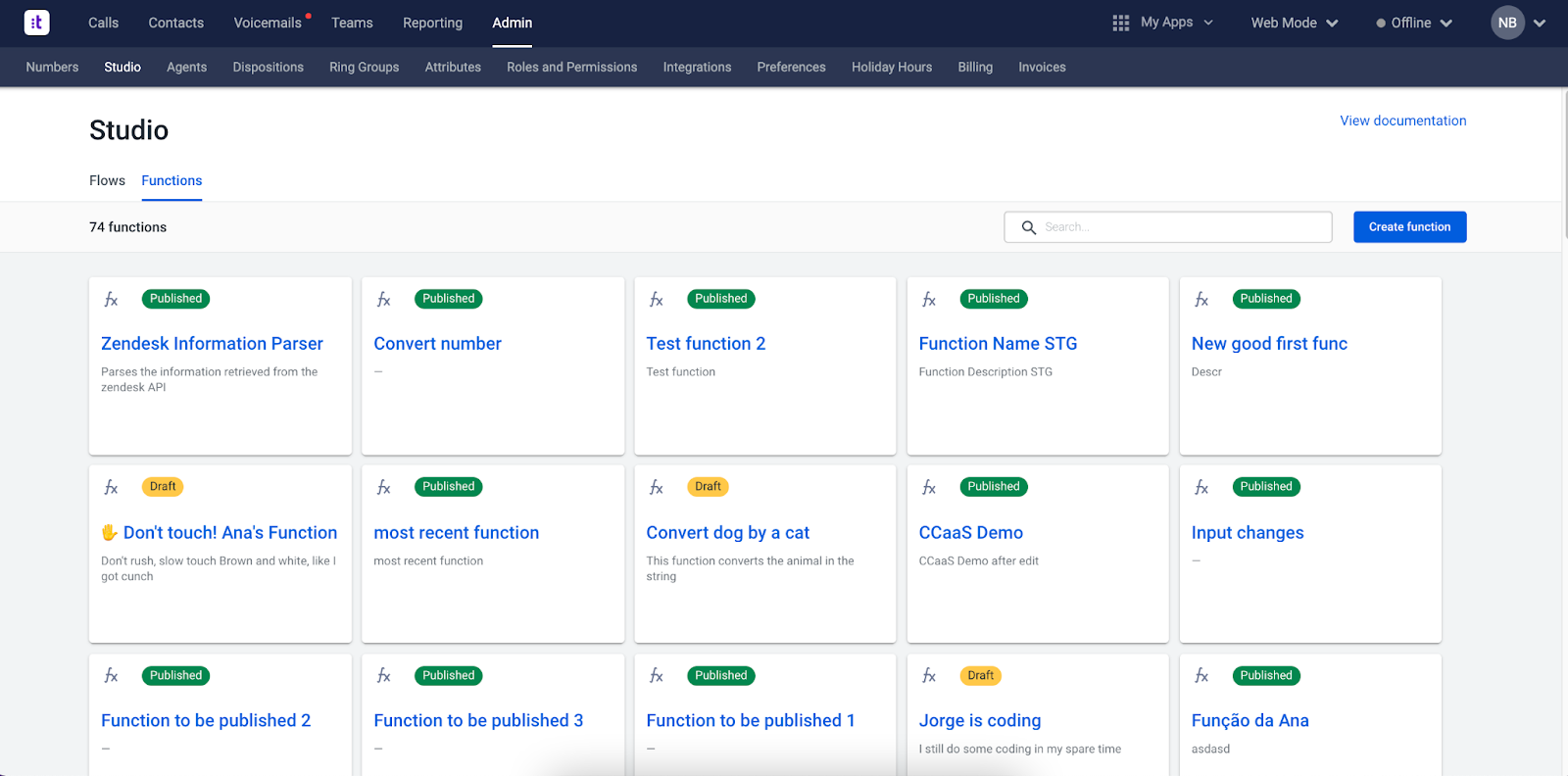Open the Input changes function

click(1248, 533)
